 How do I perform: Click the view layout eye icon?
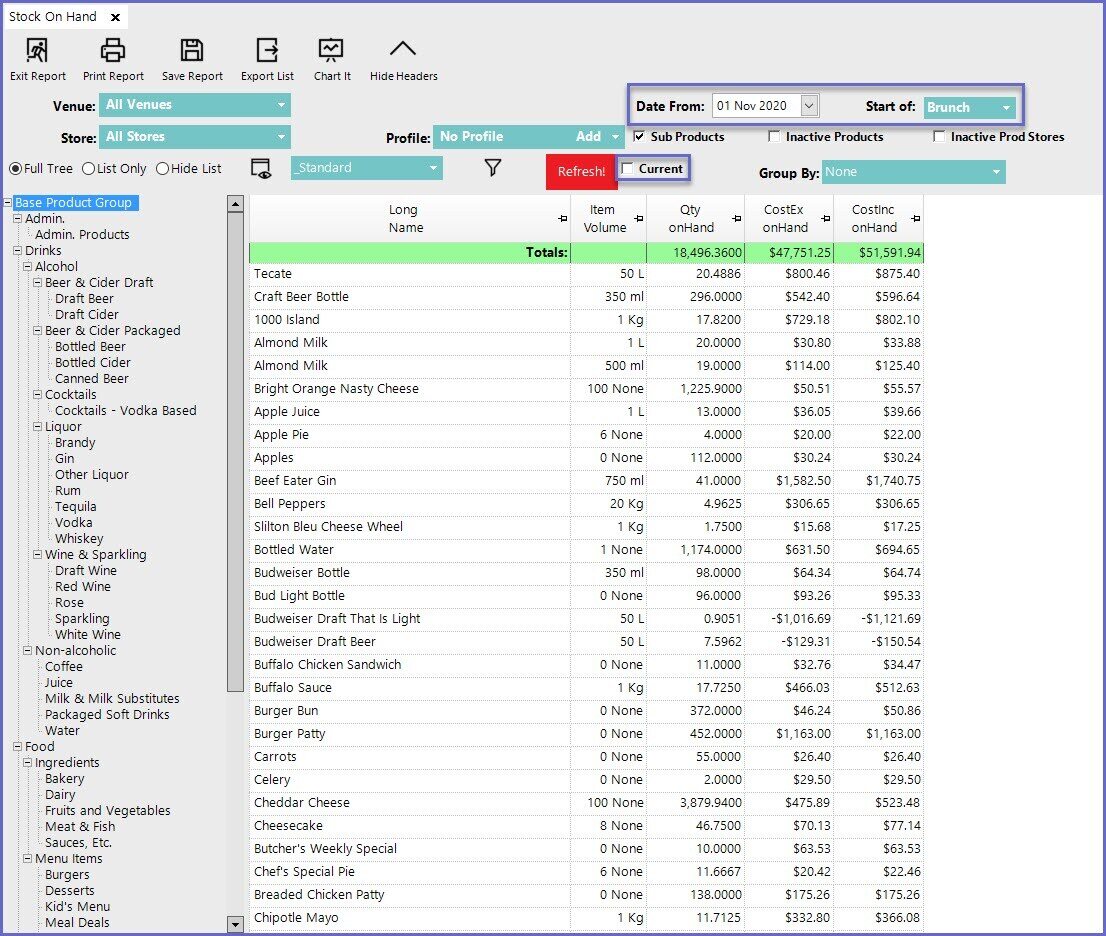pos(261,169)
